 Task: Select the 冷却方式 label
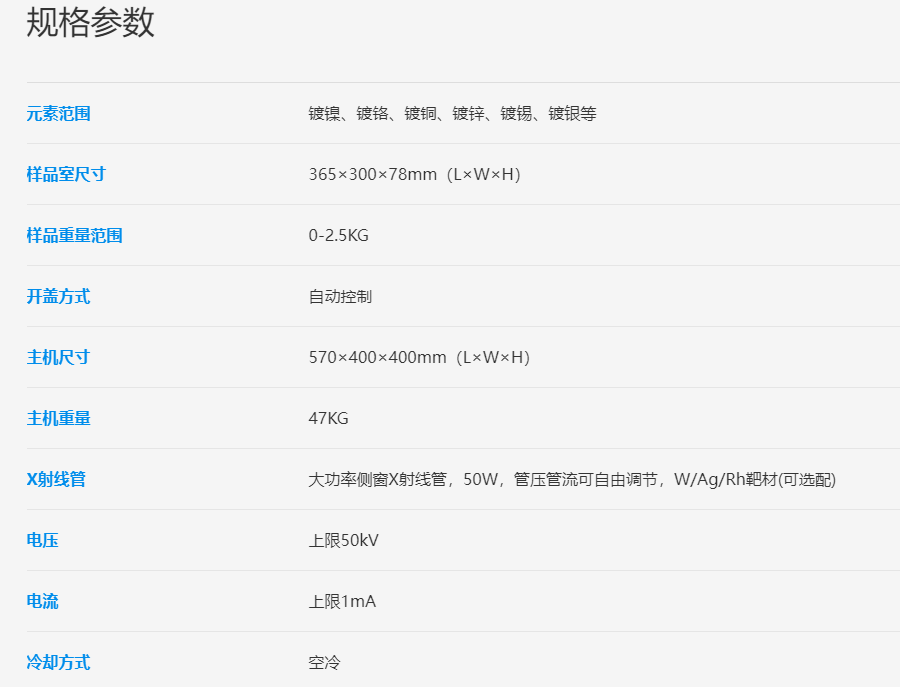pyautogui.click(x=58, y=663)
